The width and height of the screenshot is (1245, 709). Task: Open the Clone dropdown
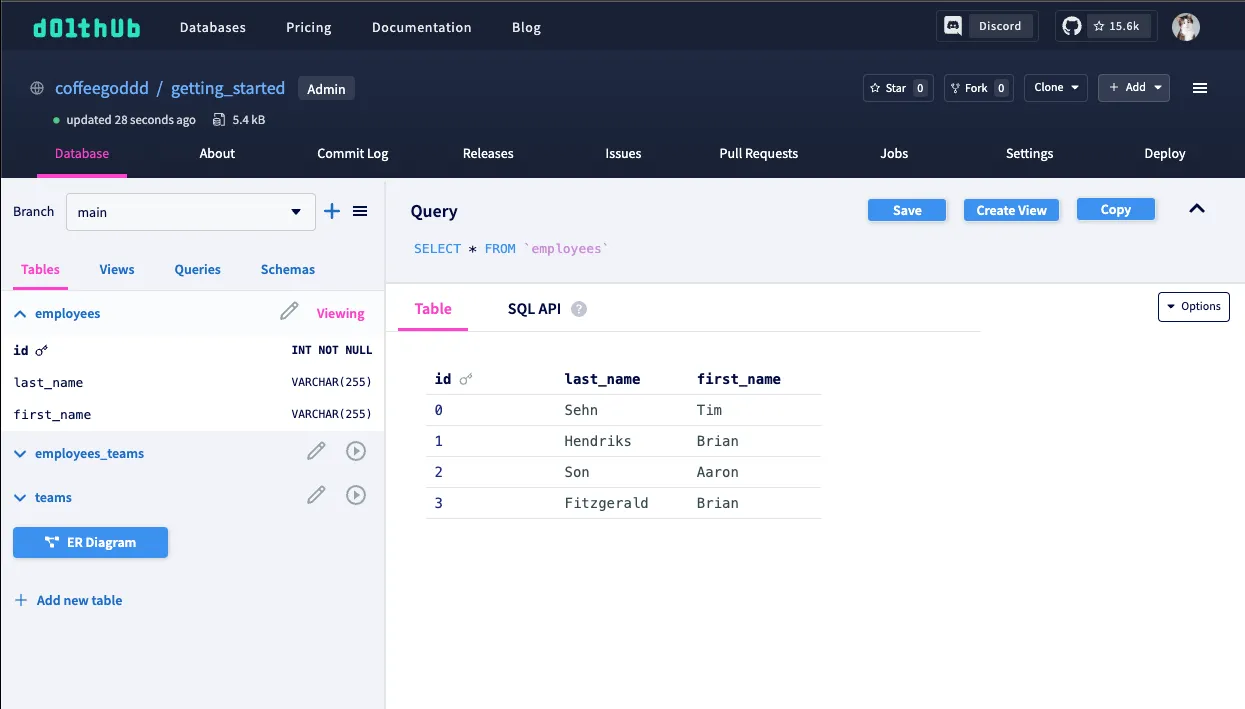point(1058,88)
